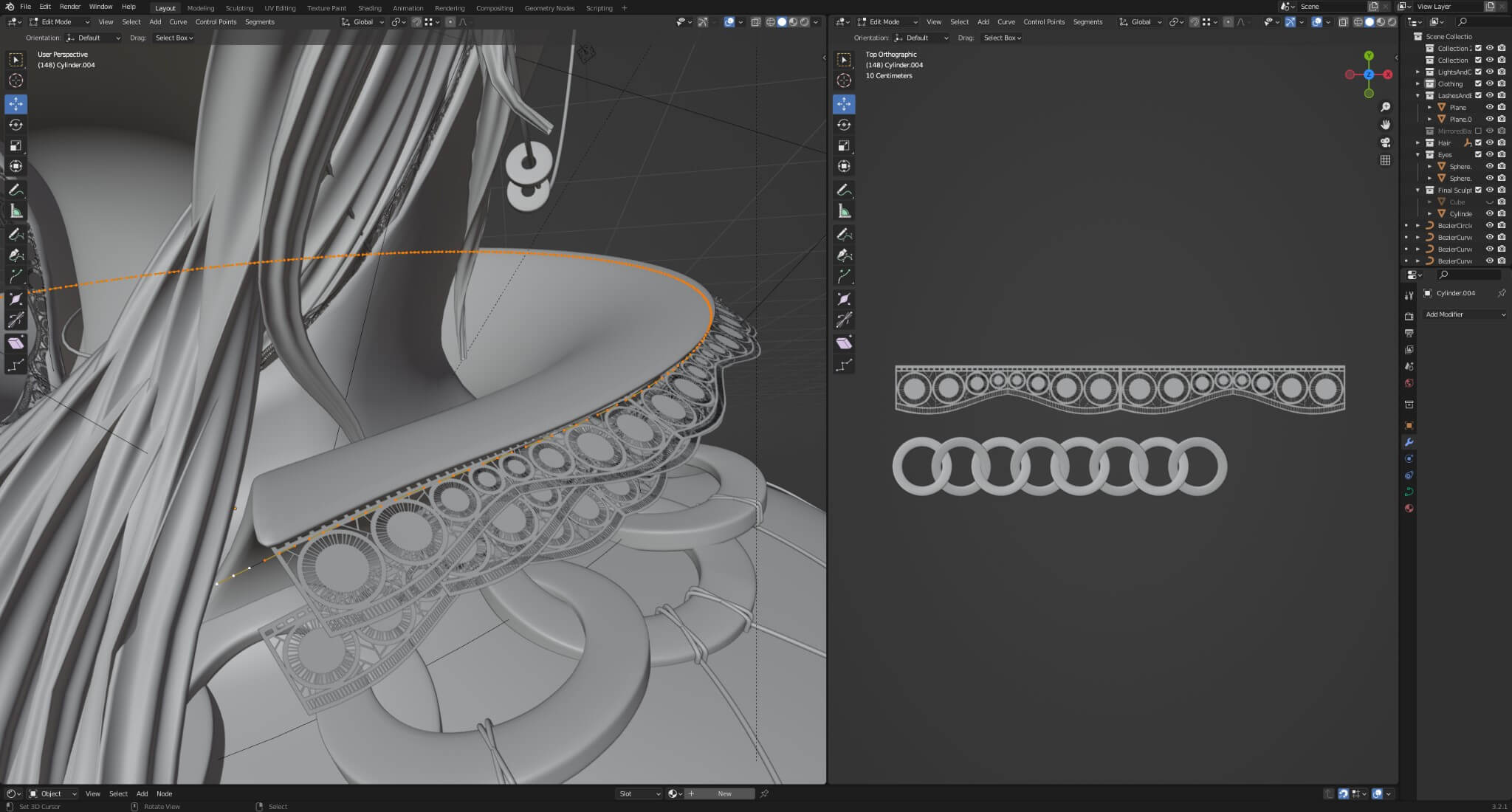The height and width of the screenshot is (812, 1512).
Task: Switch to the UV Editing workspace tab
Action: [280, 8]
